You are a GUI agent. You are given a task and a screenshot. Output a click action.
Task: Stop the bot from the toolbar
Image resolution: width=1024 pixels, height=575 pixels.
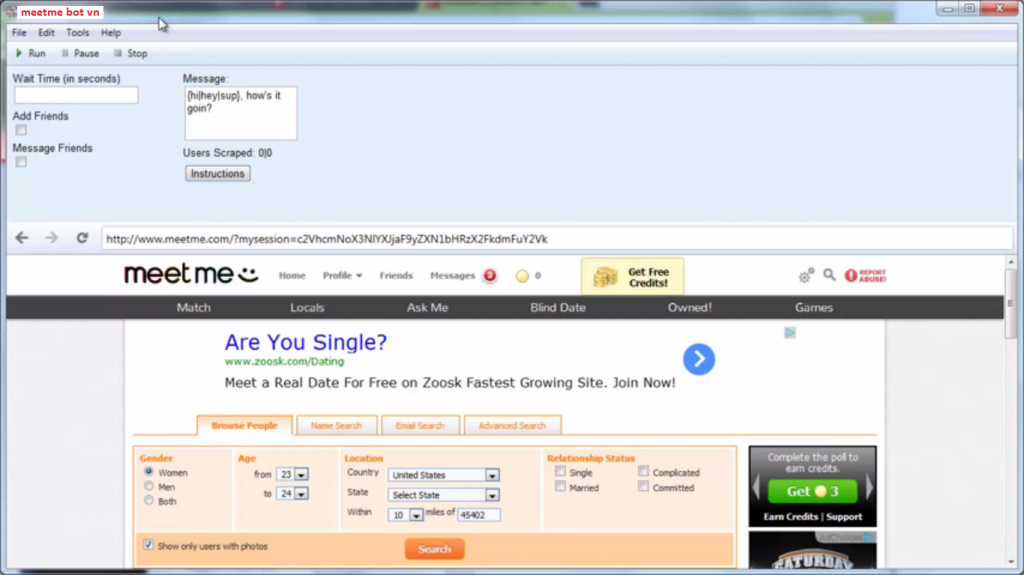(x=131, y=54)
